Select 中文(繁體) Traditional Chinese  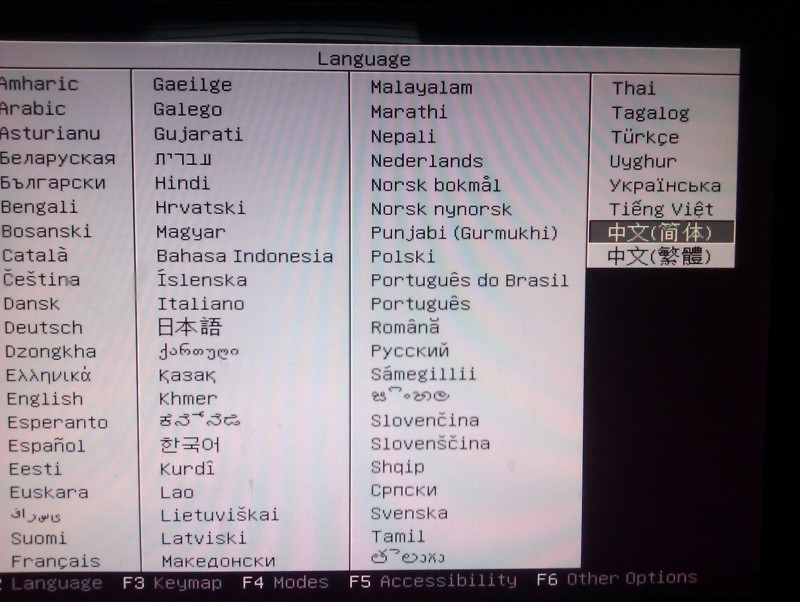pyautogui.click(x=660, y=256)
